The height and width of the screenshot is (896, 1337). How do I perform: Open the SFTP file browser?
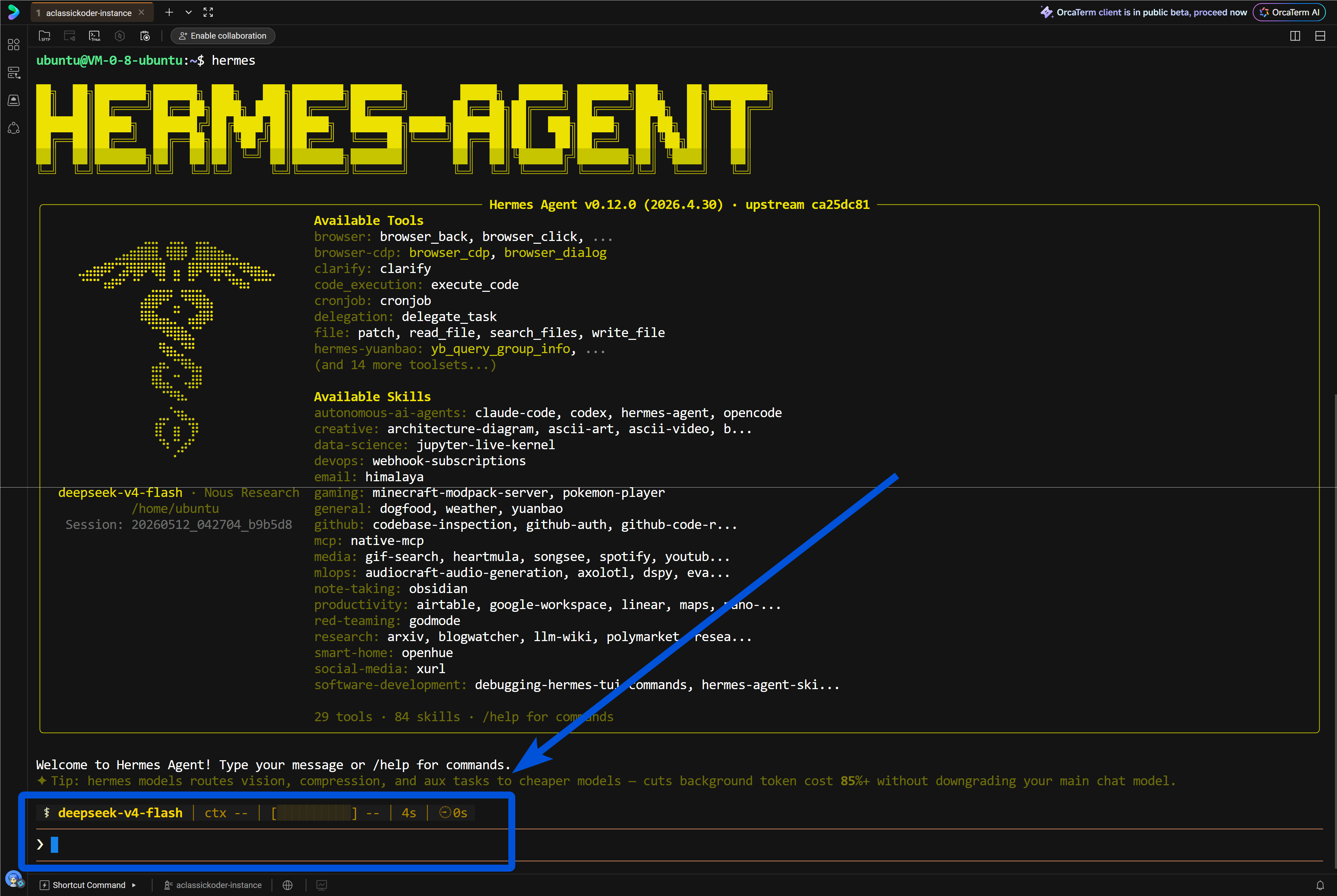click(x=45, y=36)
